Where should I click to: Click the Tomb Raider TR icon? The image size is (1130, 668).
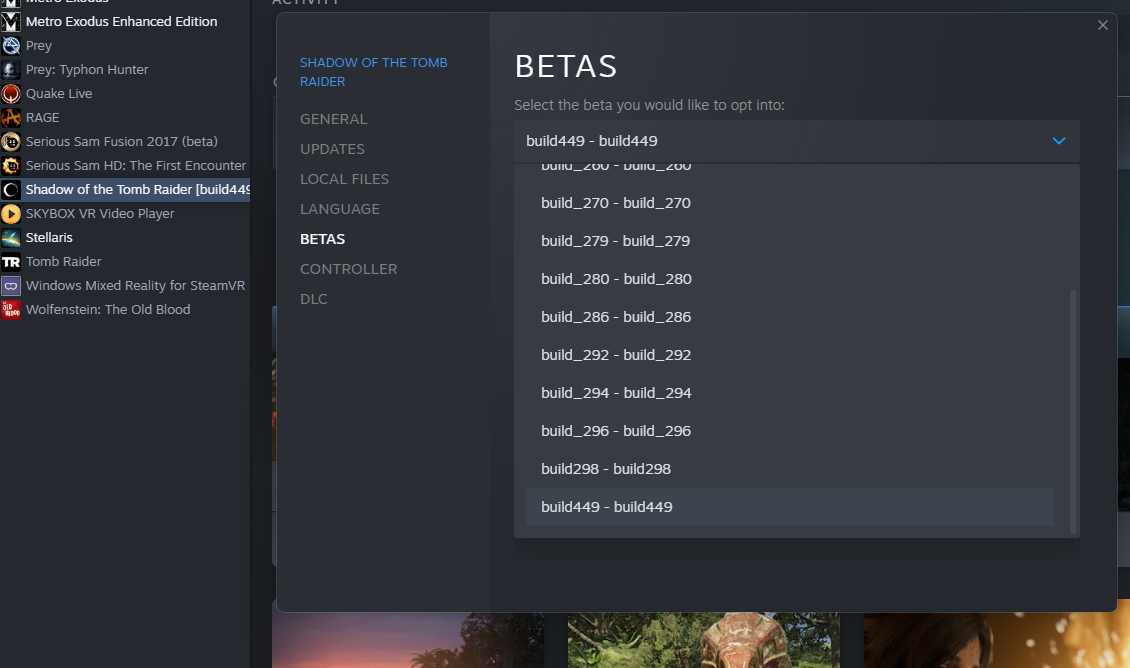click(x=11, y=262)
